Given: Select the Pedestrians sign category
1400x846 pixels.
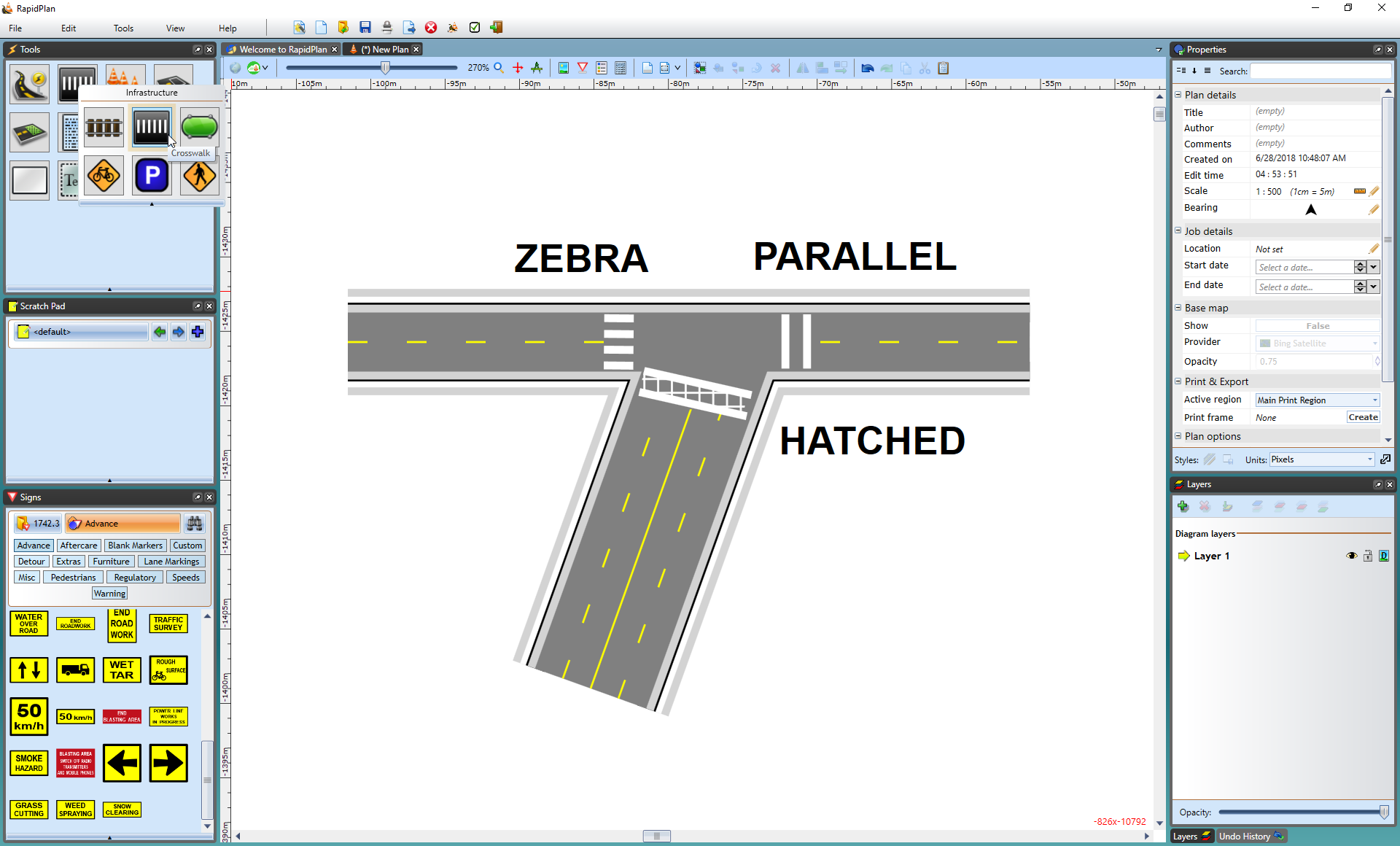Looking at the screenshot, I should click(x=73, y=578).
